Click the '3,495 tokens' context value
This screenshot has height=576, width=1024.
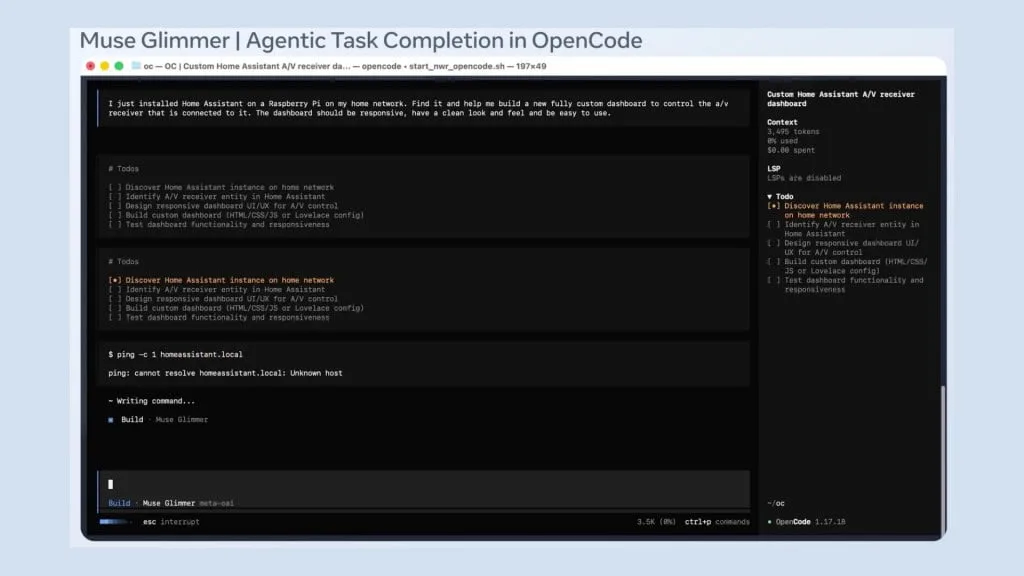pos(793,132)
